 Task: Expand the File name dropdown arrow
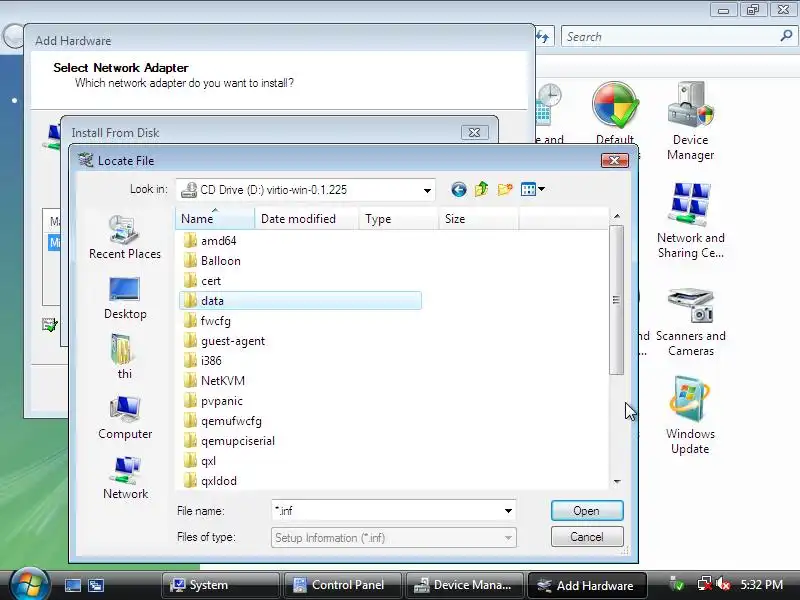click(x=508, y=511)
